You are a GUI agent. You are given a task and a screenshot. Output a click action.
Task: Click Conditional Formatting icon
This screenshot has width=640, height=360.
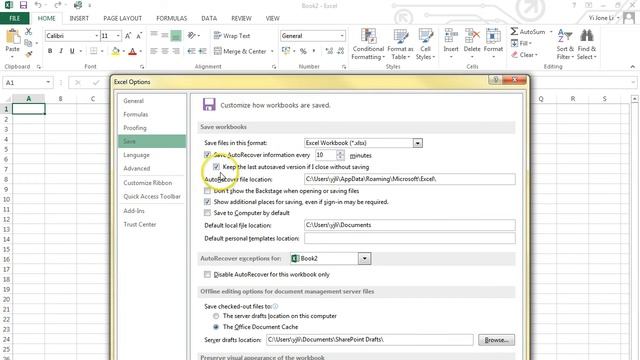(368, 37)
